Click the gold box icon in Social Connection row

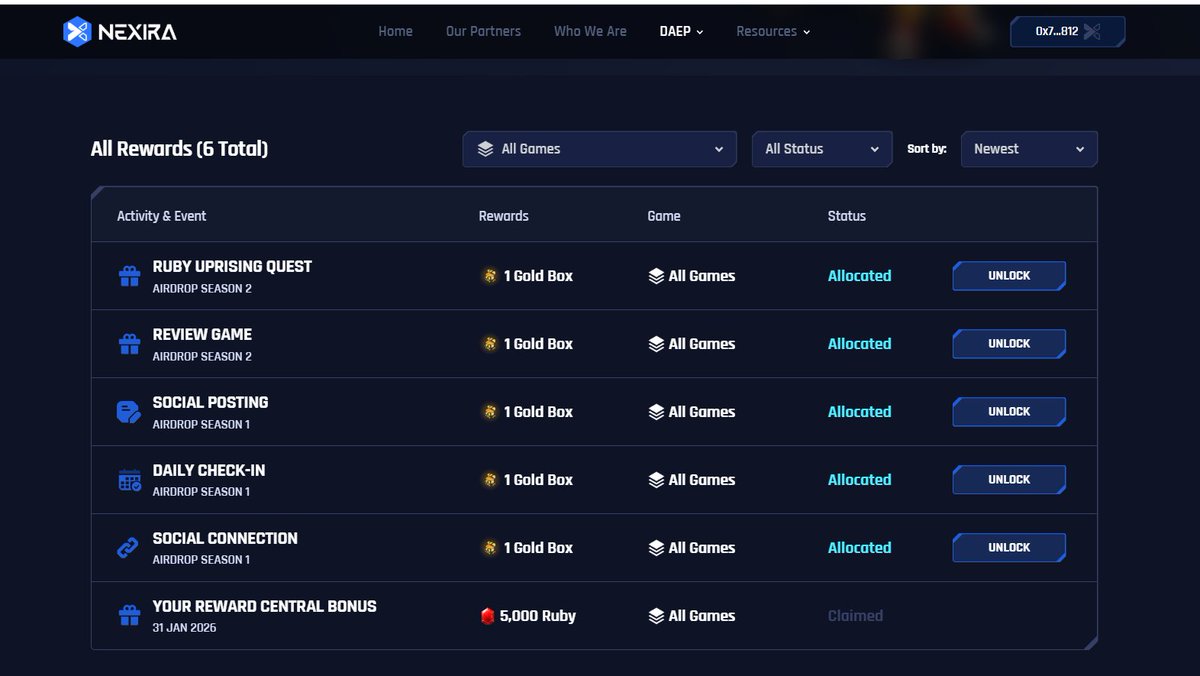point(489,548)
